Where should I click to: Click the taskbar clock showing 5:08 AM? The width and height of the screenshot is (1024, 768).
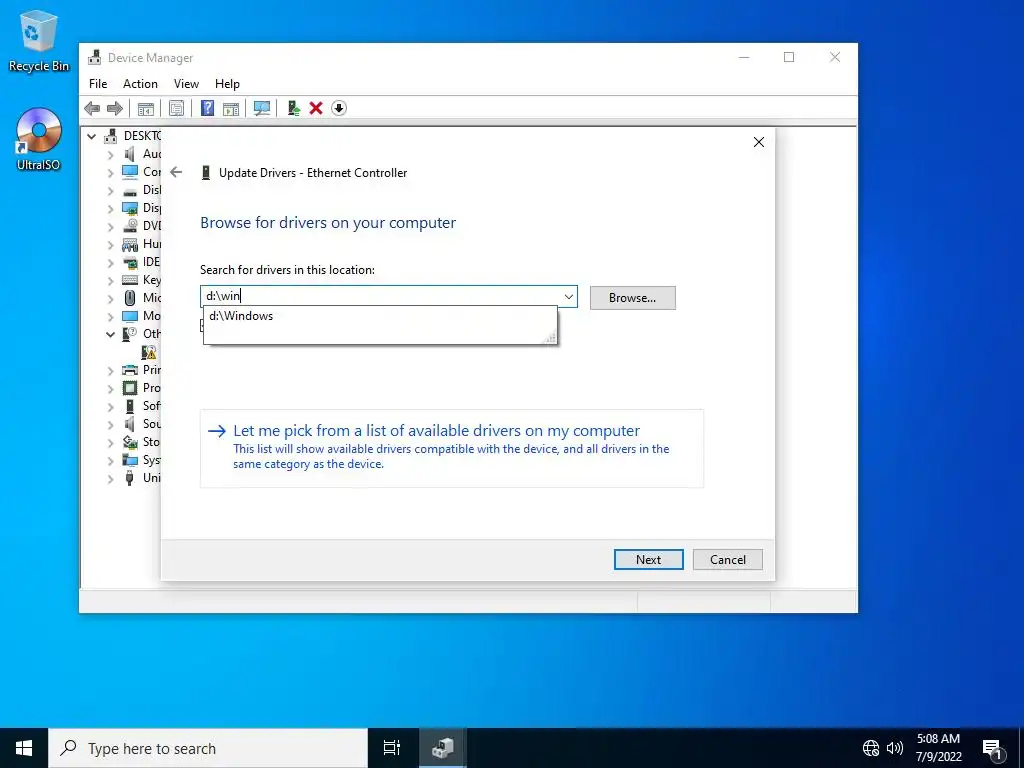[938, 748]
